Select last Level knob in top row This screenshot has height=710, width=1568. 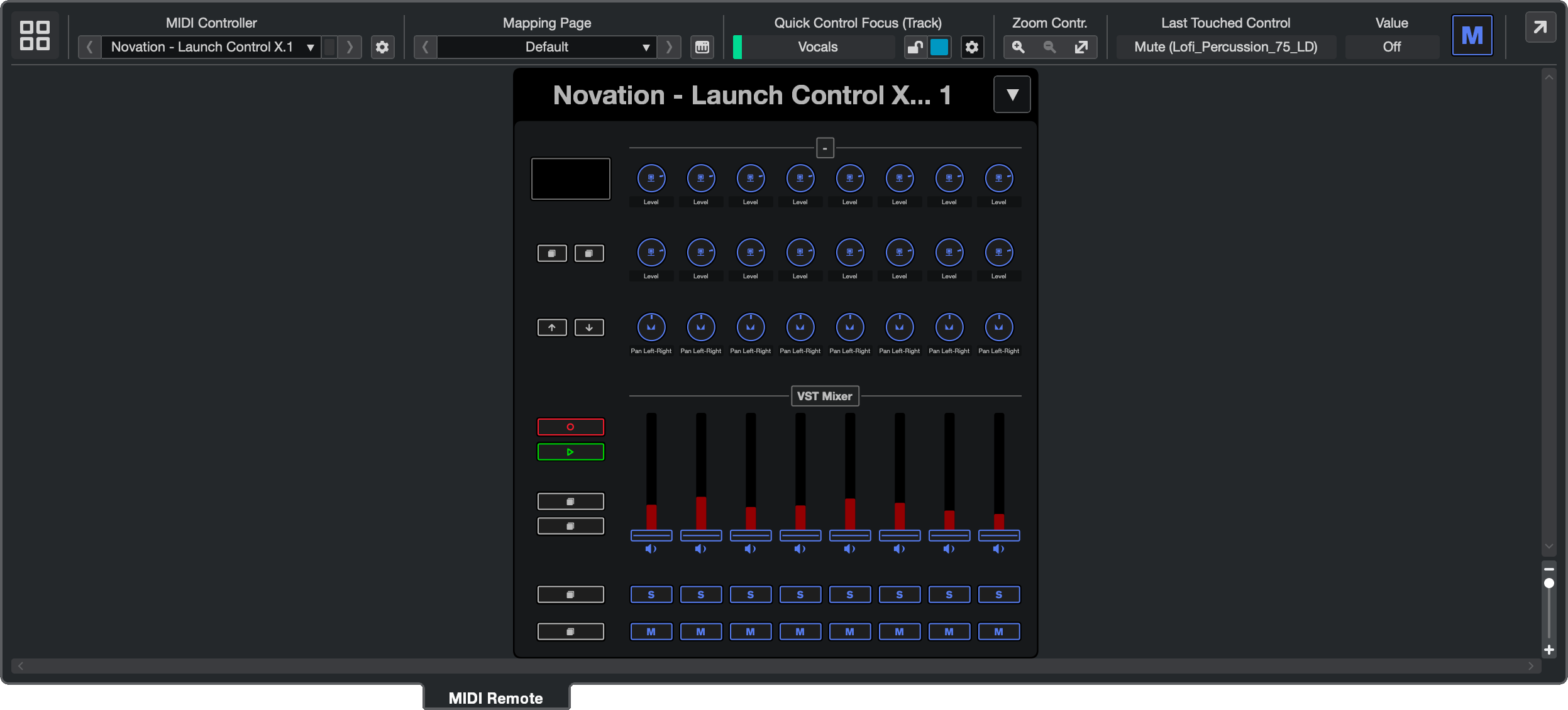[999, 178]
